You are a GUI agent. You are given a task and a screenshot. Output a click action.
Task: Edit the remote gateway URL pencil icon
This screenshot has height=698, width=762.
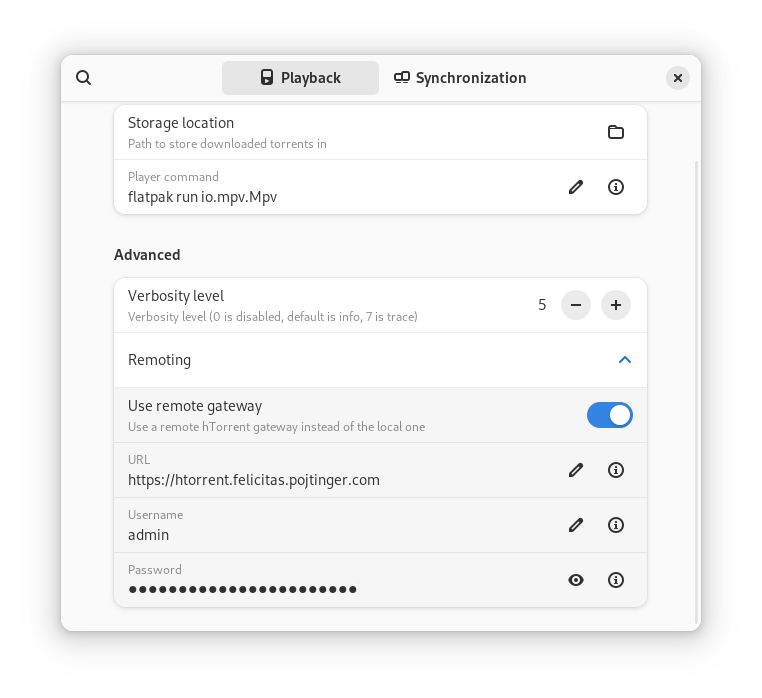576,470
